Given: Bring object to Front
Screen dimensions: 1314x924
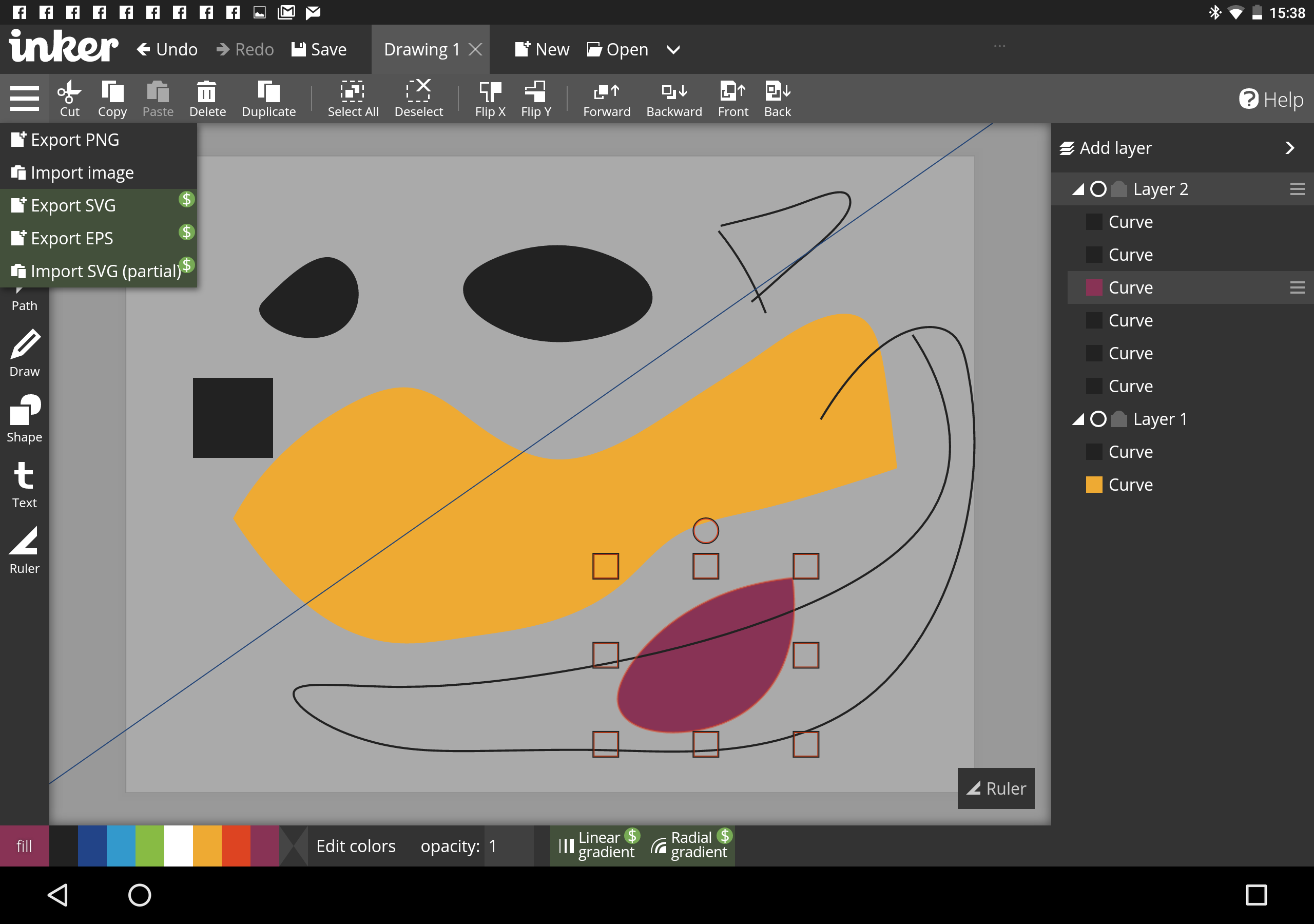Looking at the screenshot, I should pos(732,99).
